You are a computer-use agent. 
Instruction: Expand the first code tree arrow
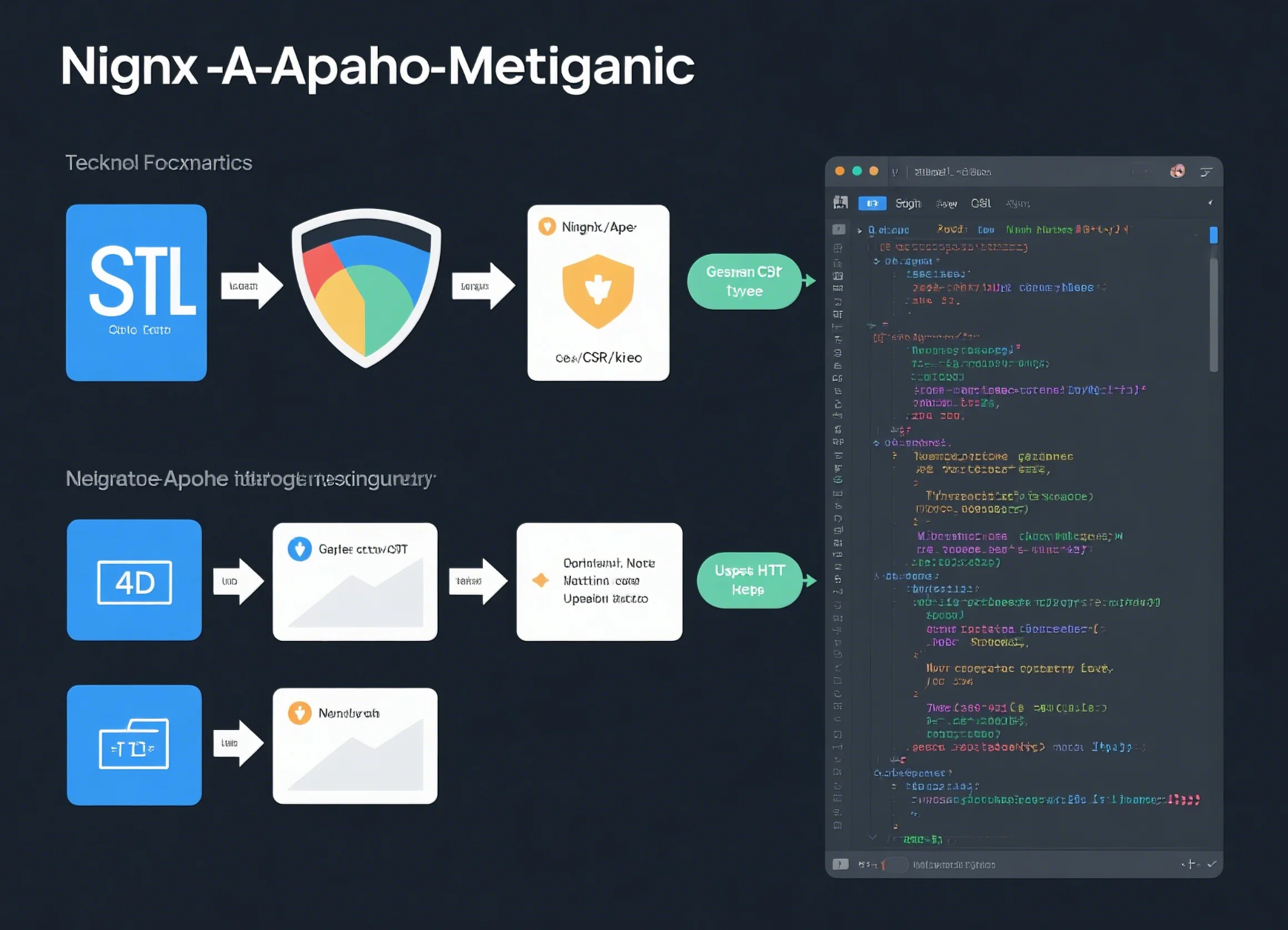tap(859, 230)
